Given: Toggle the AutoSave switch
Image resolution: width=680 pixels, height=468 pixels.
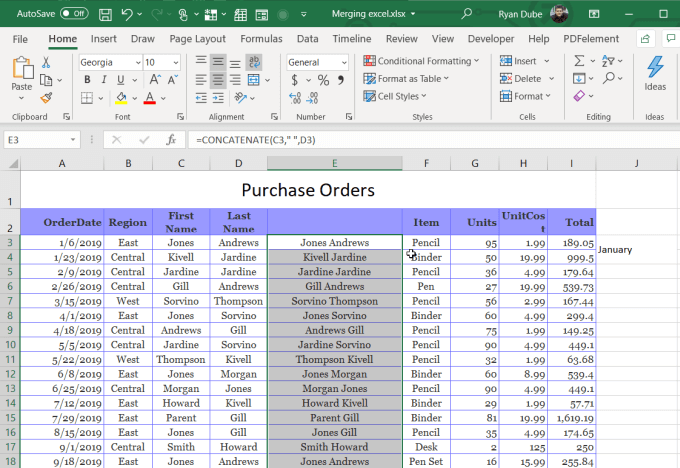Looking at the screenshot, I should click(74, 15).
